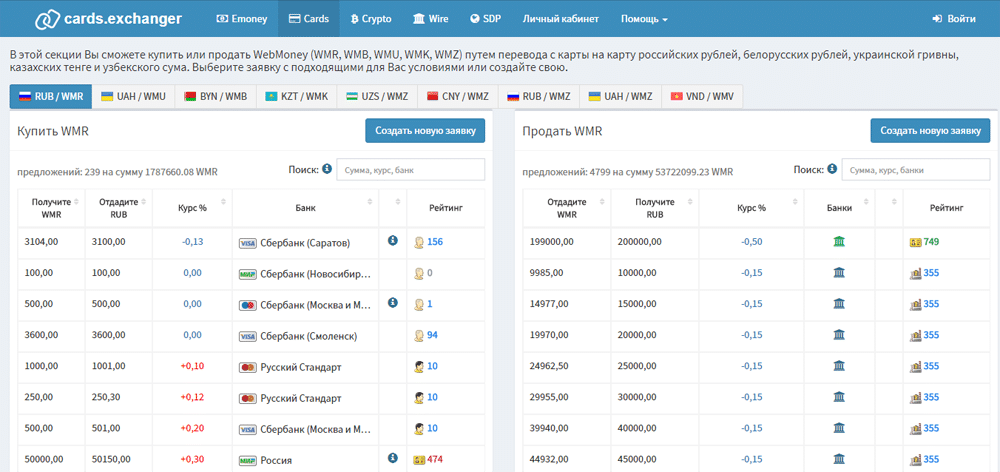Screen dimensions: 1000x472
Task: Sort buy table by Получите WMR
Action: click(51, 208)
